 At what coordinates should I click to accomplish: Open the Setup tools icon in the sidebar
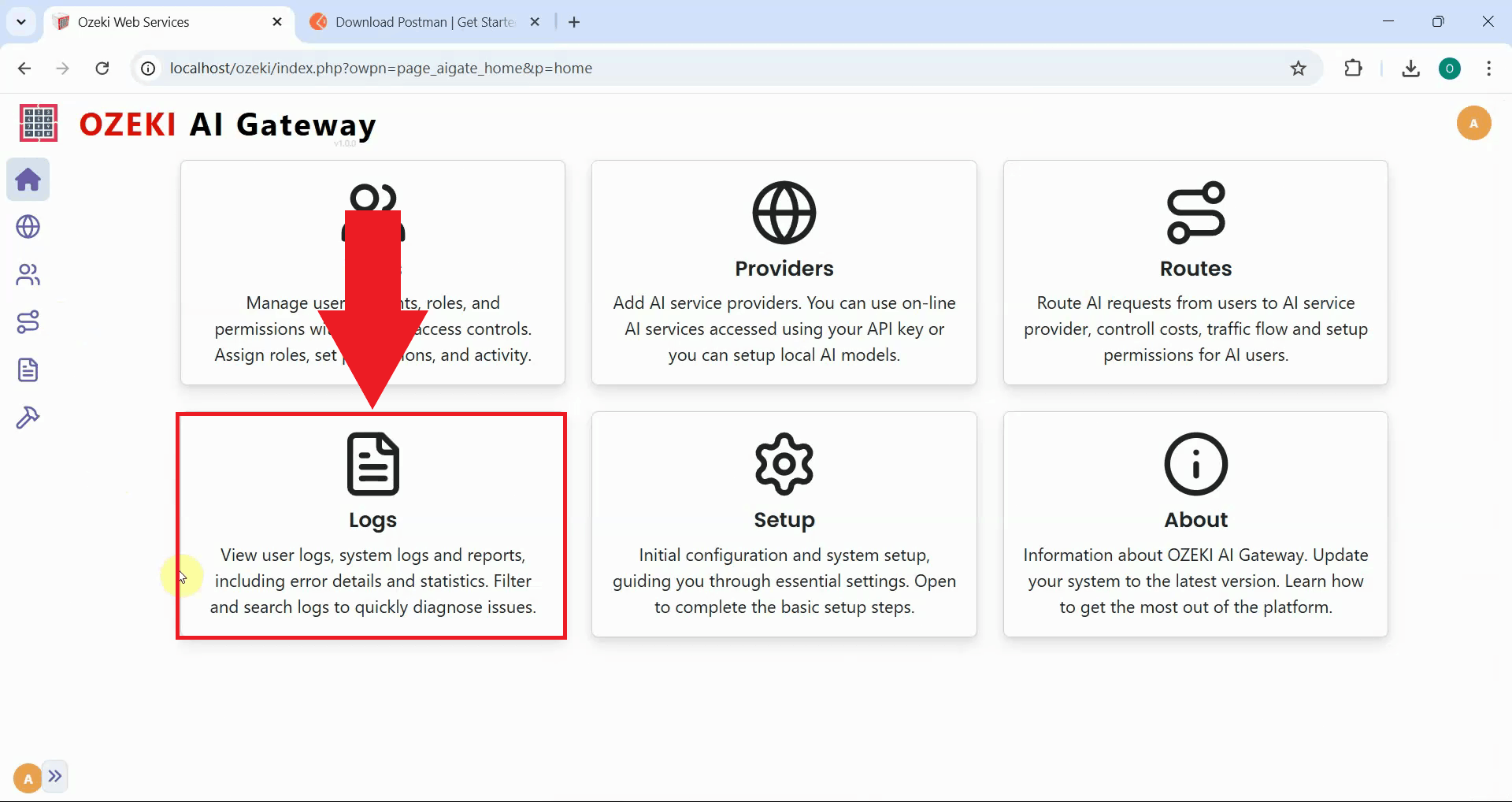click(28, 417)
